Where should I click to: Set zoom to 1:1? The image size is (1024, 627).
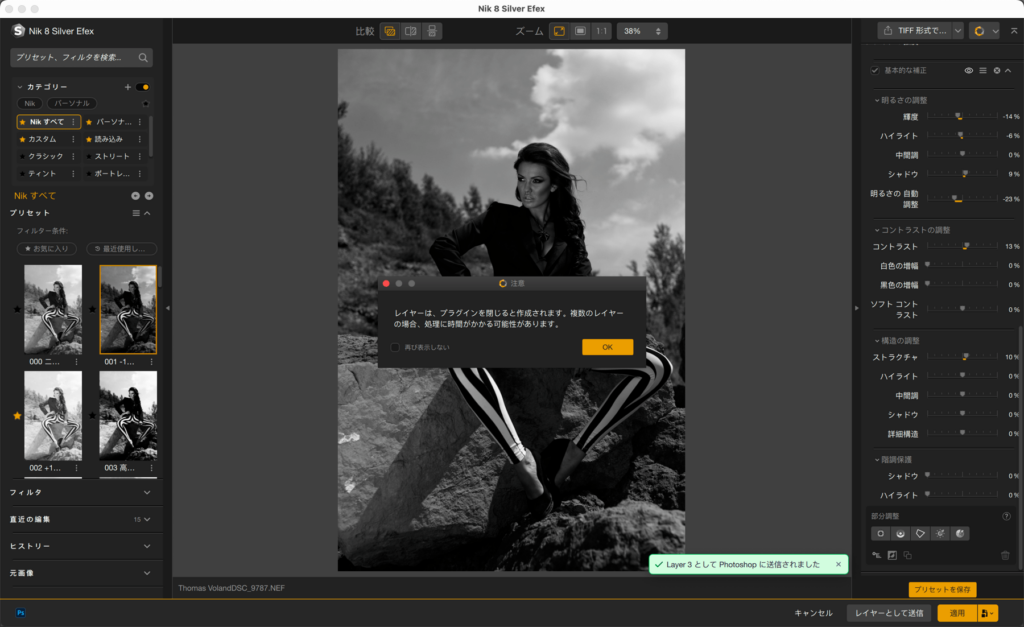601,31
